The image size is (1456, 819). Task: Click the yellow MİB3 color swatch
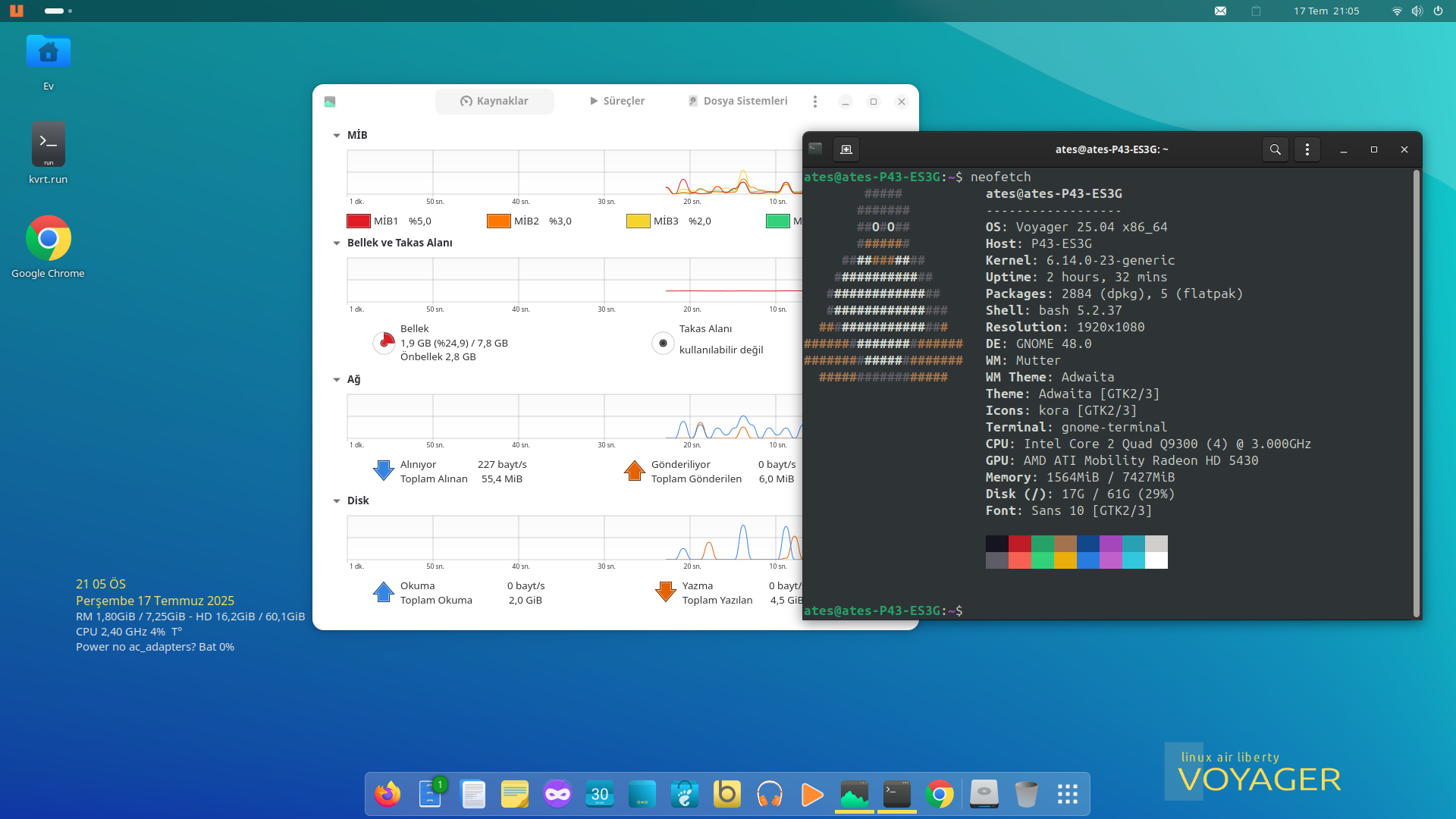(639, 221)
